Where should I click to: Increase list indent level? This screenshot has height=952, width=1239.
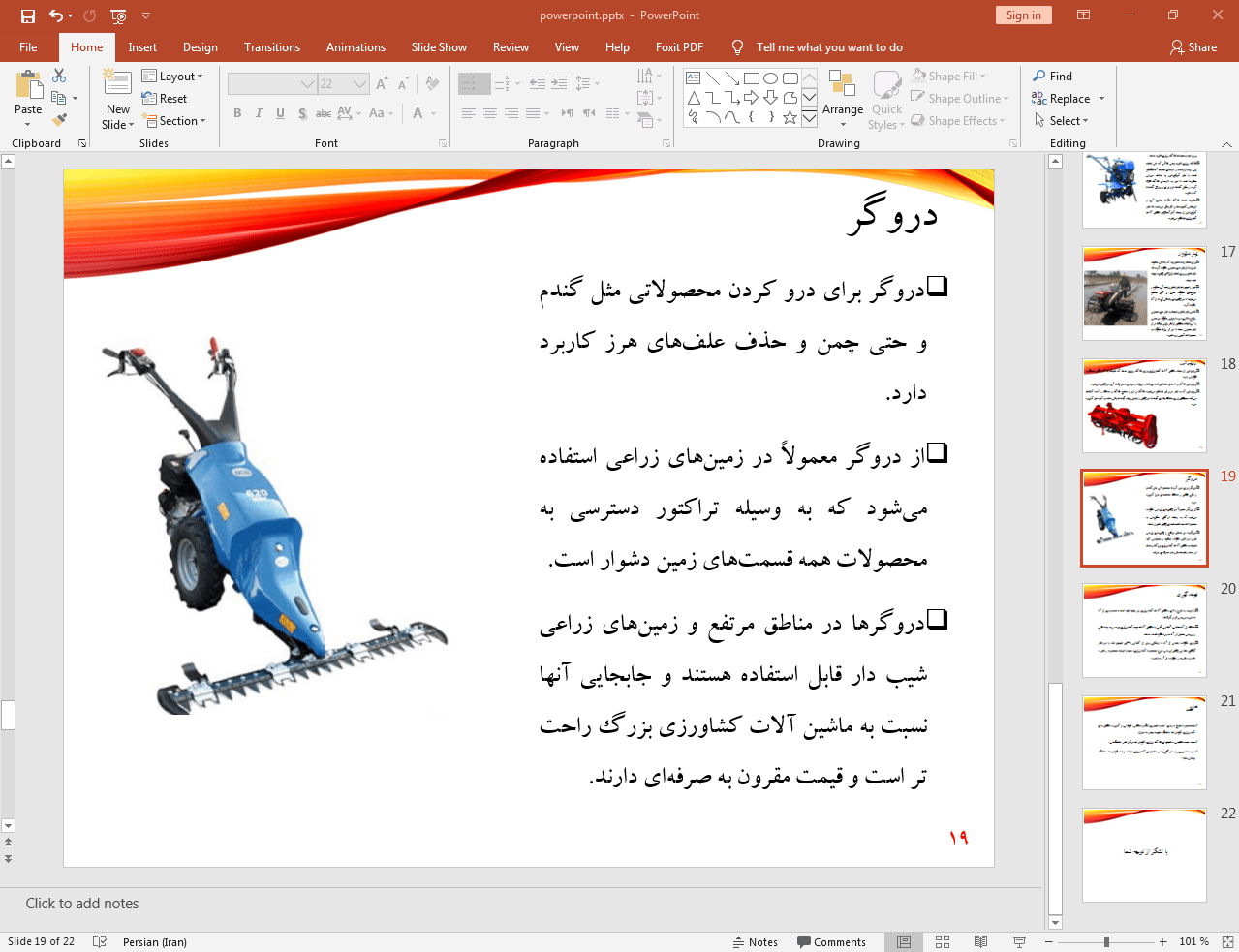point(559,83)
